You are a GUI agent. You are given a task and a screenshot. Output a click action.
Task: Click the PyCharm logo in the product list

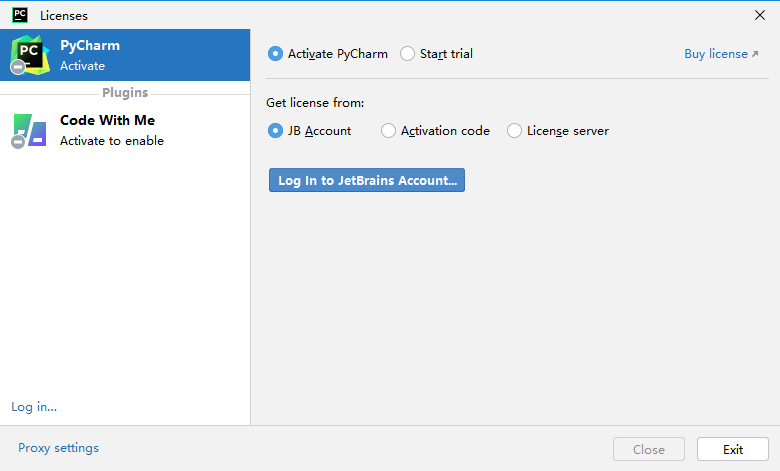[x=29, y=54]
